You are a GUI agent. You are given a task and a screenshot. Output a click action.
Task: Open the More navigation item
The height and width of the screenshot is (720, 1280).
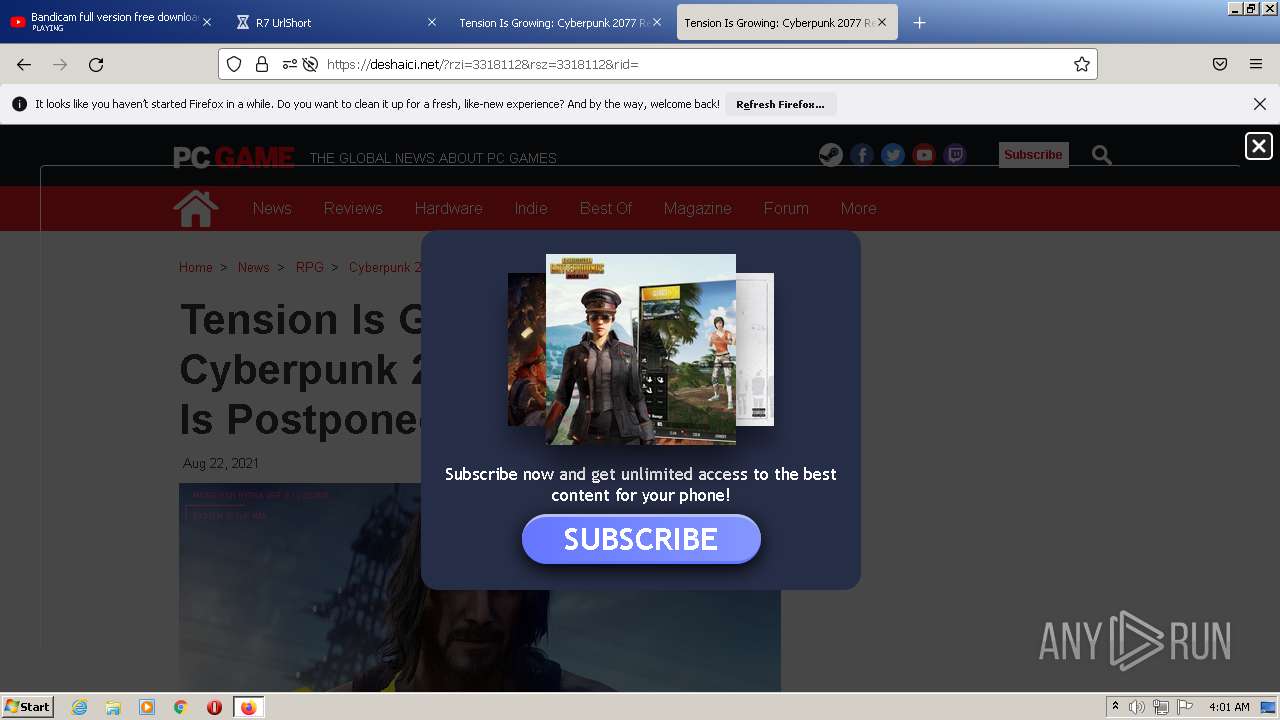pos(858,208)
